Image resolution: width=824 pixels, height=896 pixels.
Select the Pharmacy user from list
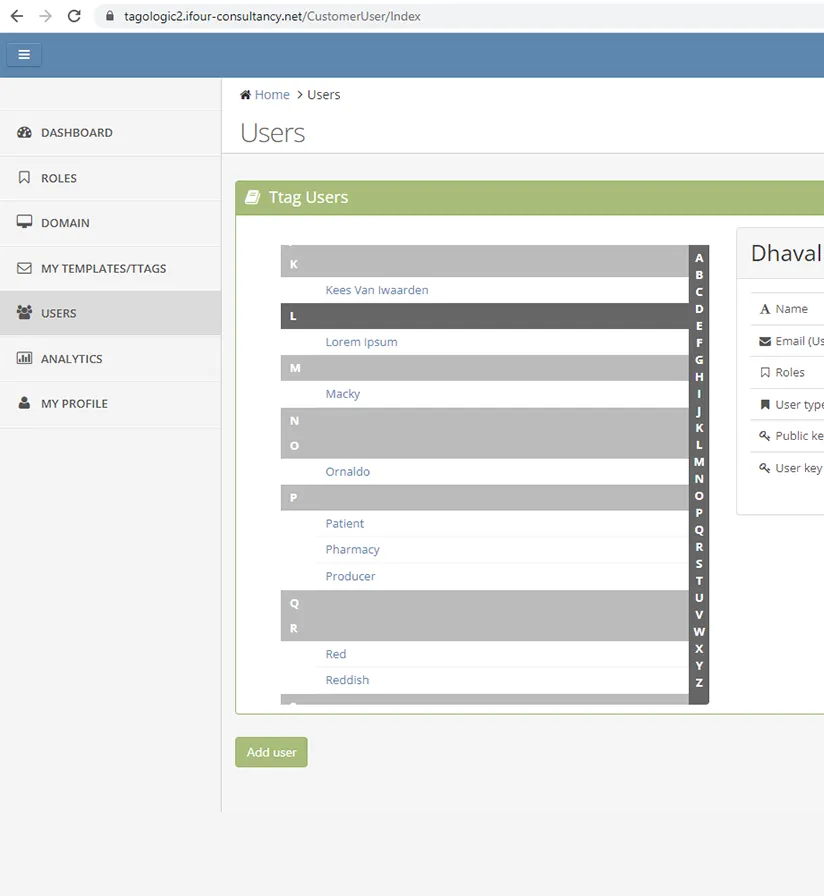point(352,549)
